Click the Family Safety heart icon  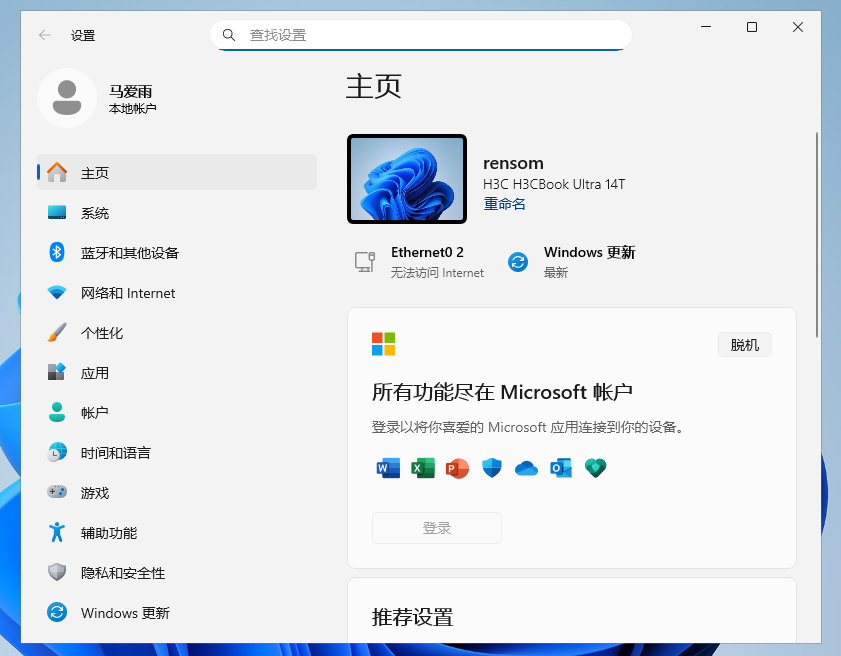coord(595,468)
